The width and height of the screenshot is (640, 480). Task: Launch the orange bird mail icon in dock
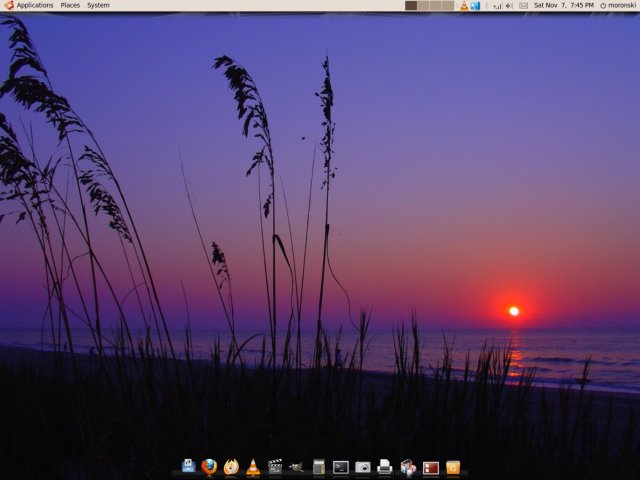[231, 467]
